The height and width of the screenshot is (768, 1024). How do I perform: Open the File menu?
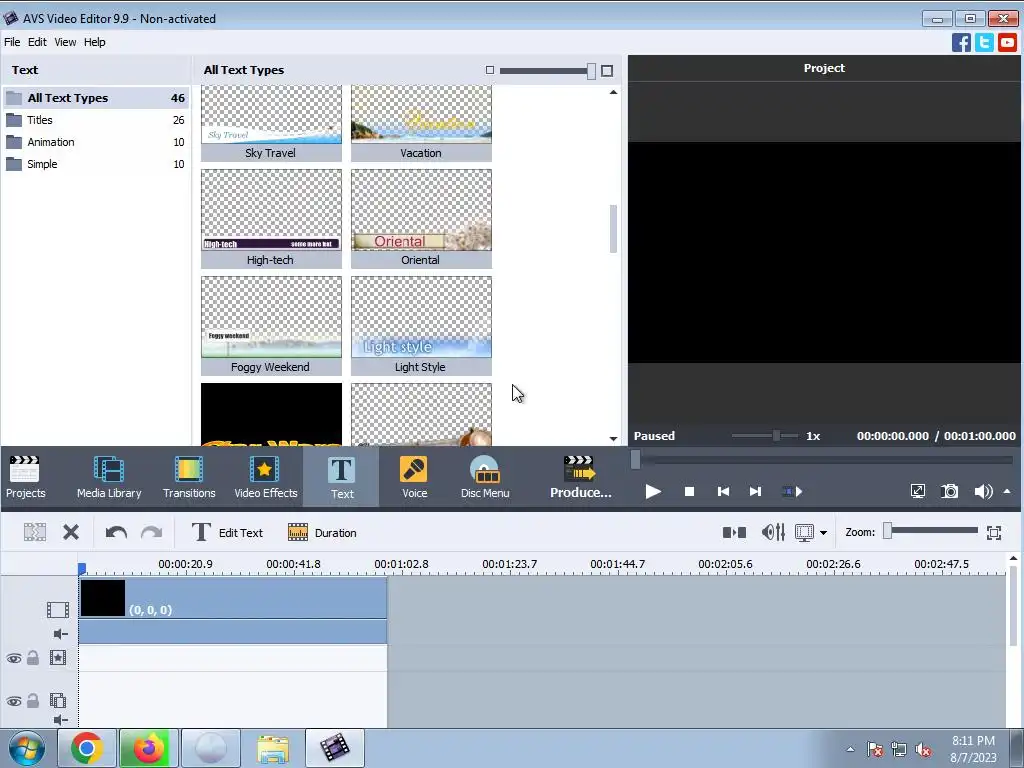click(x=12, y=42)
